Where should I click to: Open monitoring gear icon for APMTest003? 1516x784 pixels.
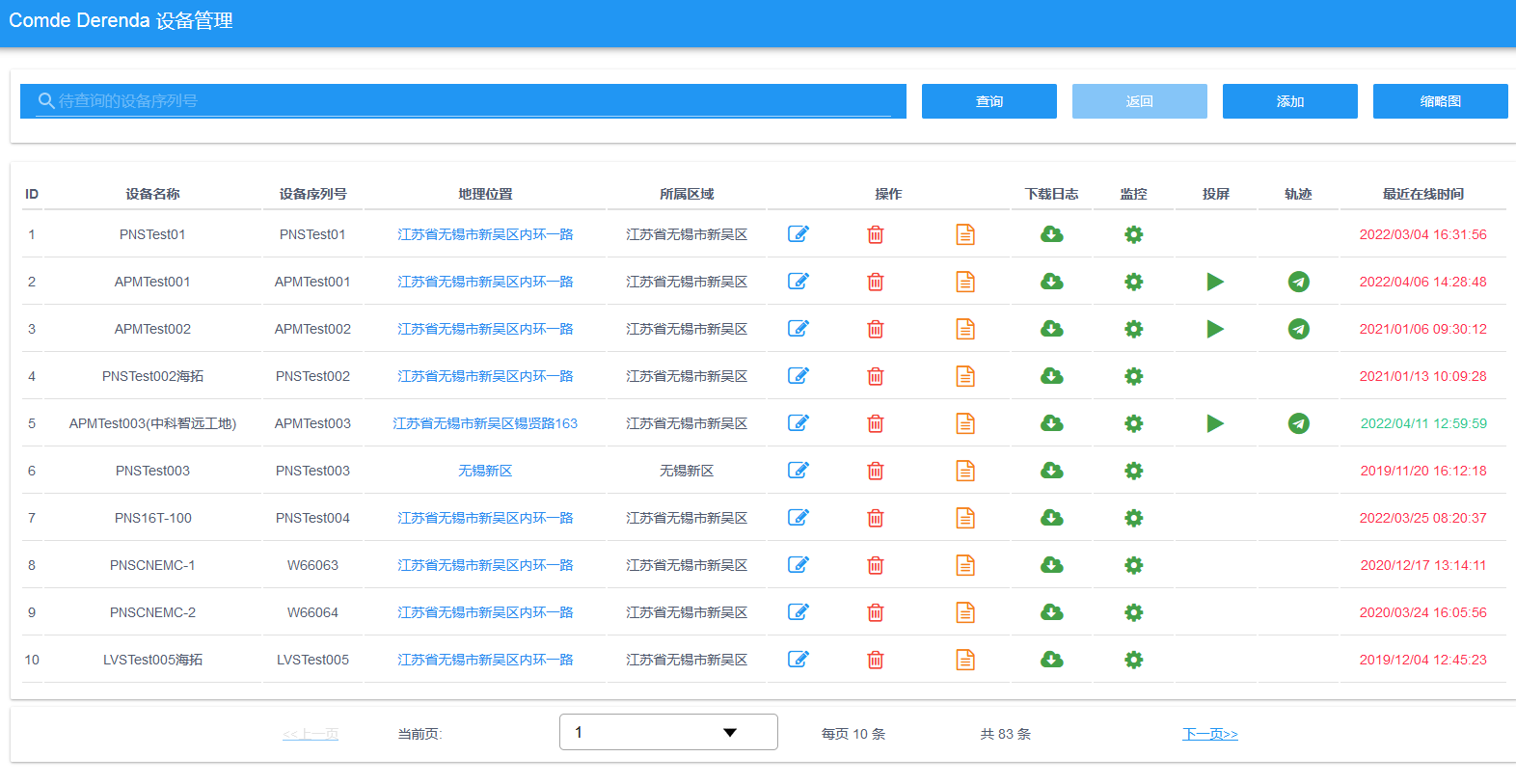[x=1133, y=423]
